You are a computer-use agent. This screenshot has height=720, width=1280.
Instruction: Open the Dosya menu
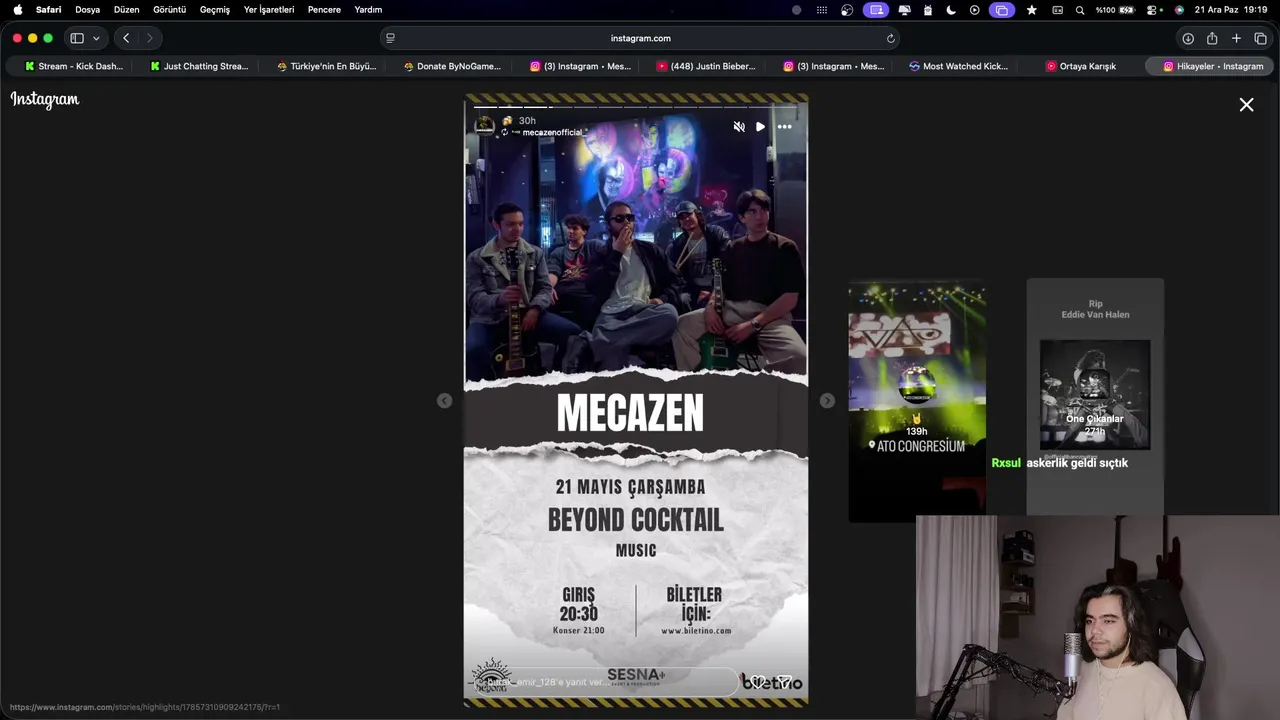coord(88,10)
